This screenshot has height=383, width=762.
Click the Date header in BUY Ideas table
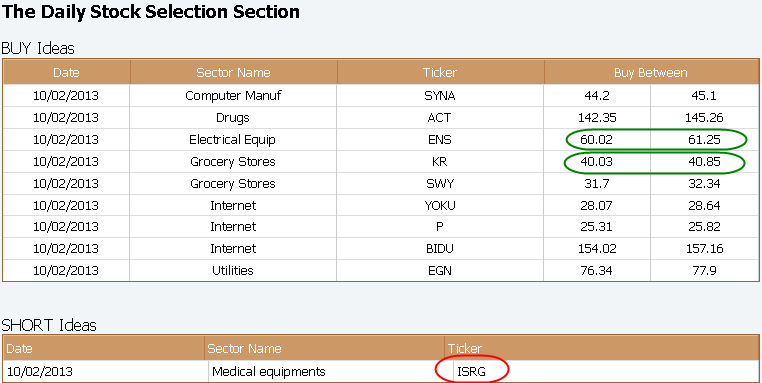[x=67, y=73]
